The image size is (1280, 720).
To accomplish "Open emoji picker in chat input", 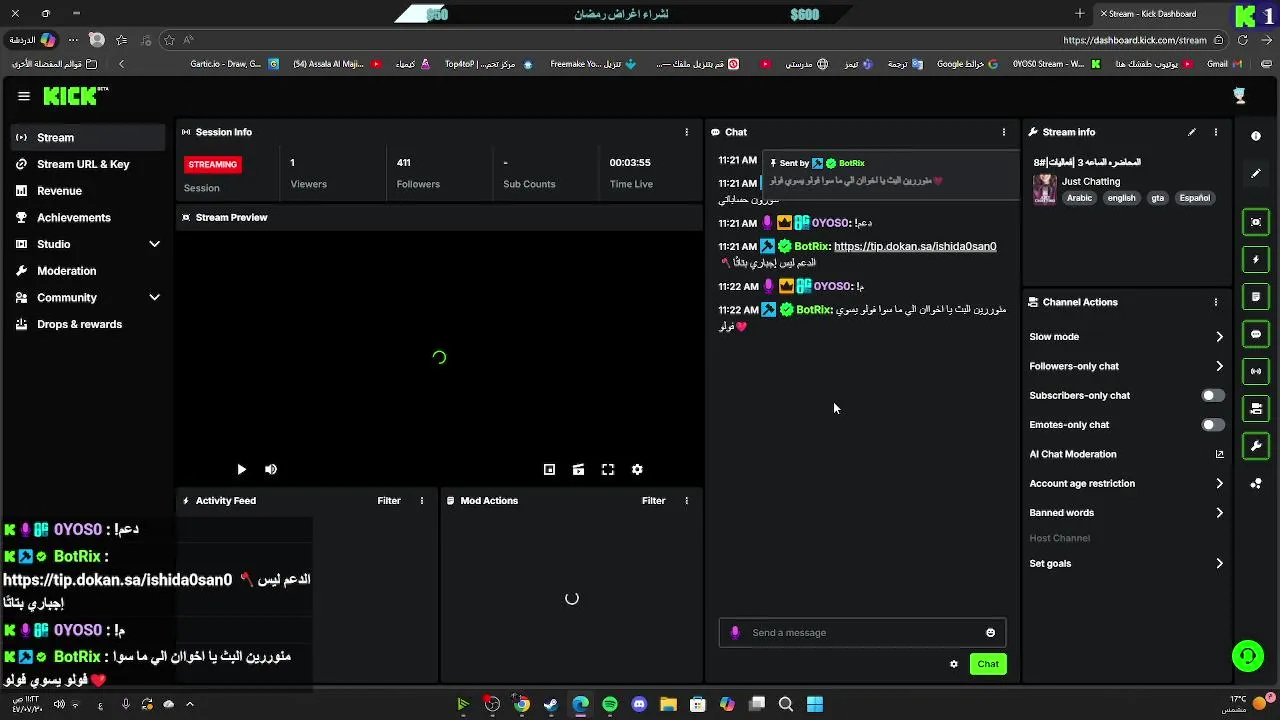I will click(991, 633).
